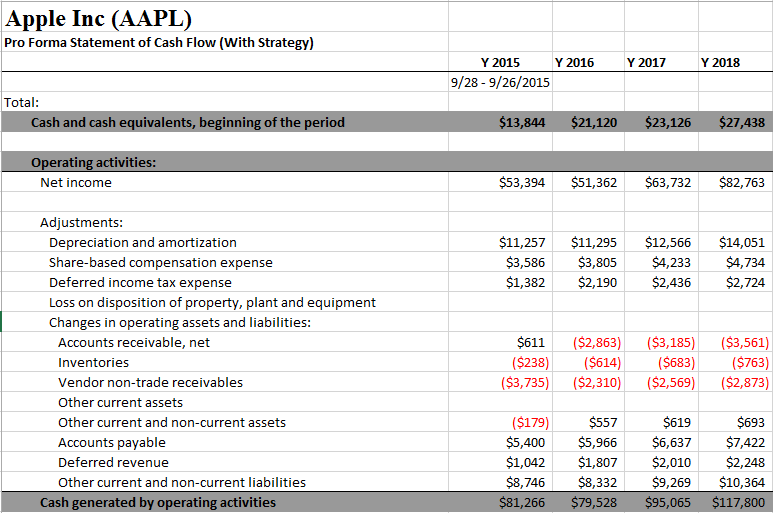Select the Cash and cash equivalents beginning label
Screen dimensions: 773x513
coord(188,123)
